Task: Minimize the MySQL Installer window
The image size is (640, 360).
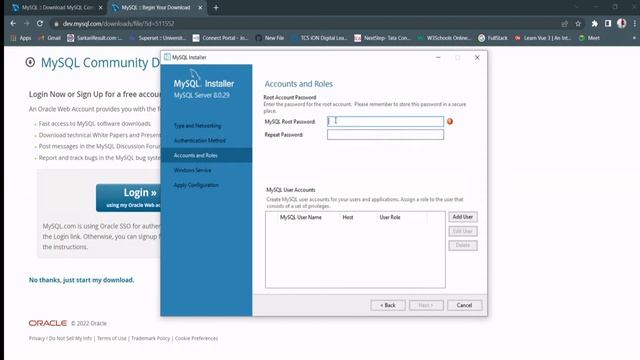Action: pyautogui.click(x=438, y=58)
